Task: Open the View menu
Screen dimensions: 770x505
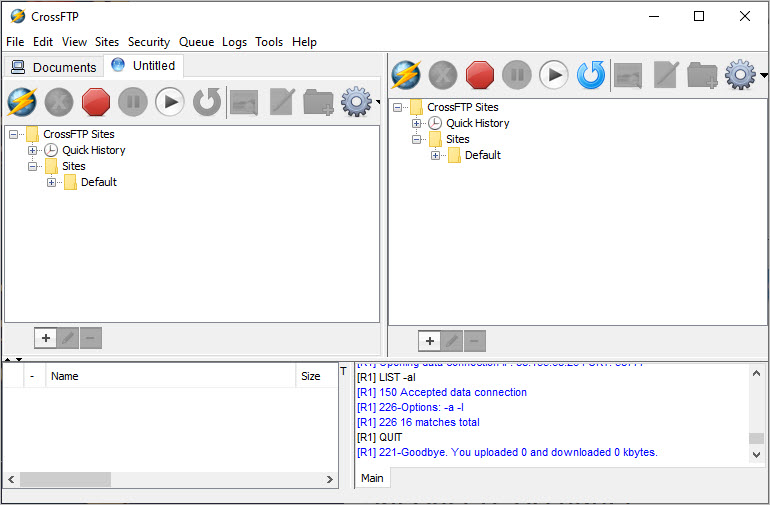Action: click(74, 42)
